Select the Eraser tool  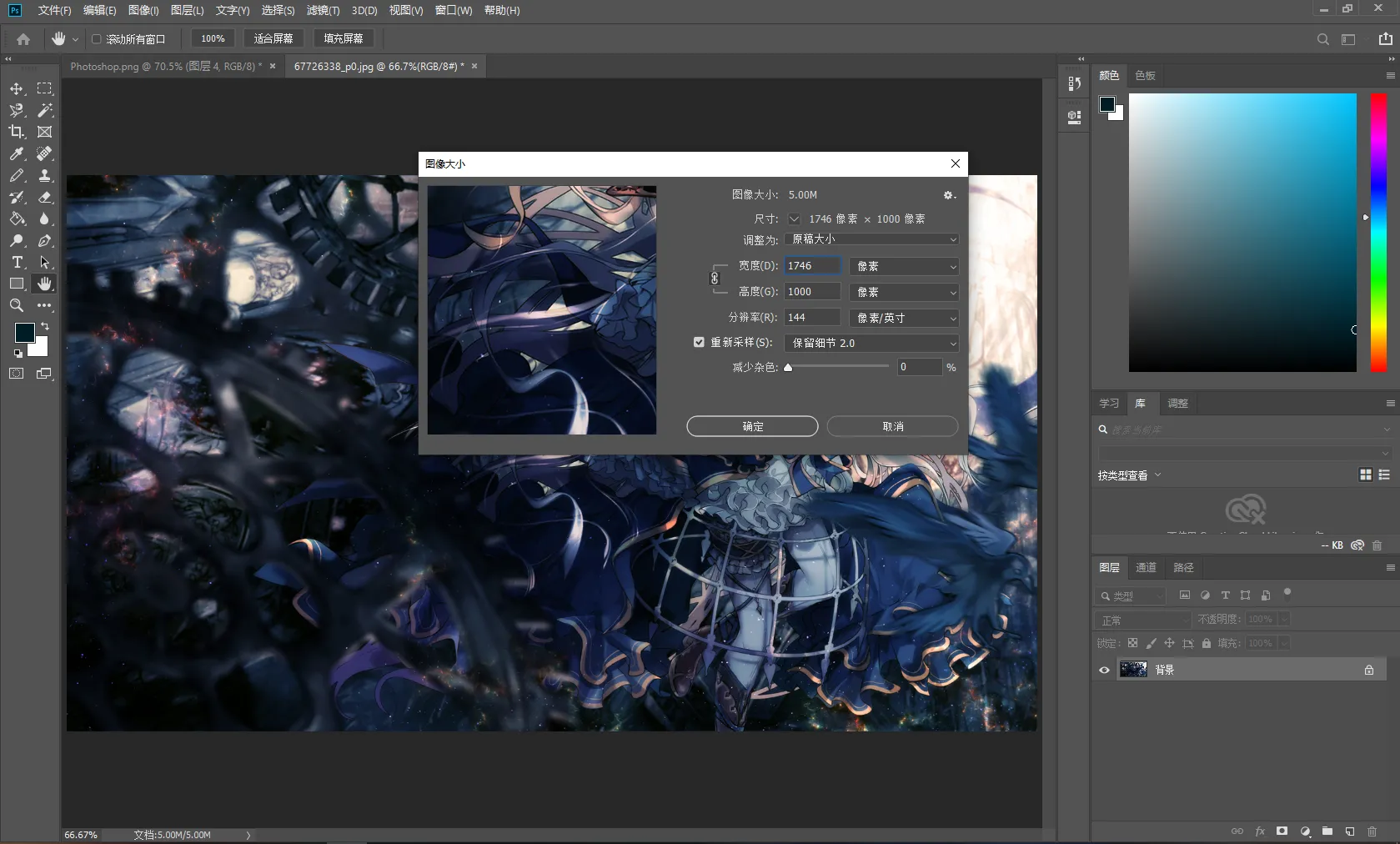(45, 197)
